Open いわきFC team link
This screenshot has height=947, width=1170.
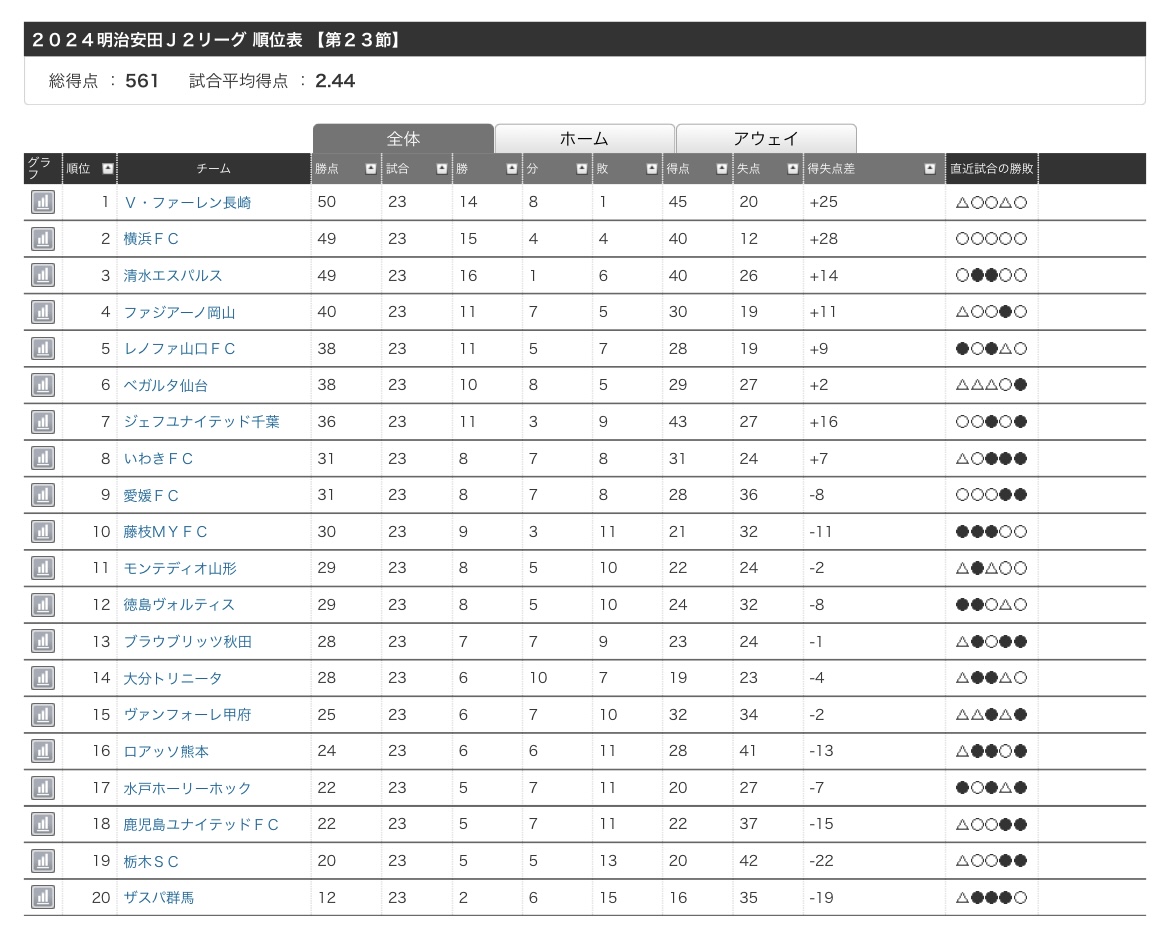point(158,458)
